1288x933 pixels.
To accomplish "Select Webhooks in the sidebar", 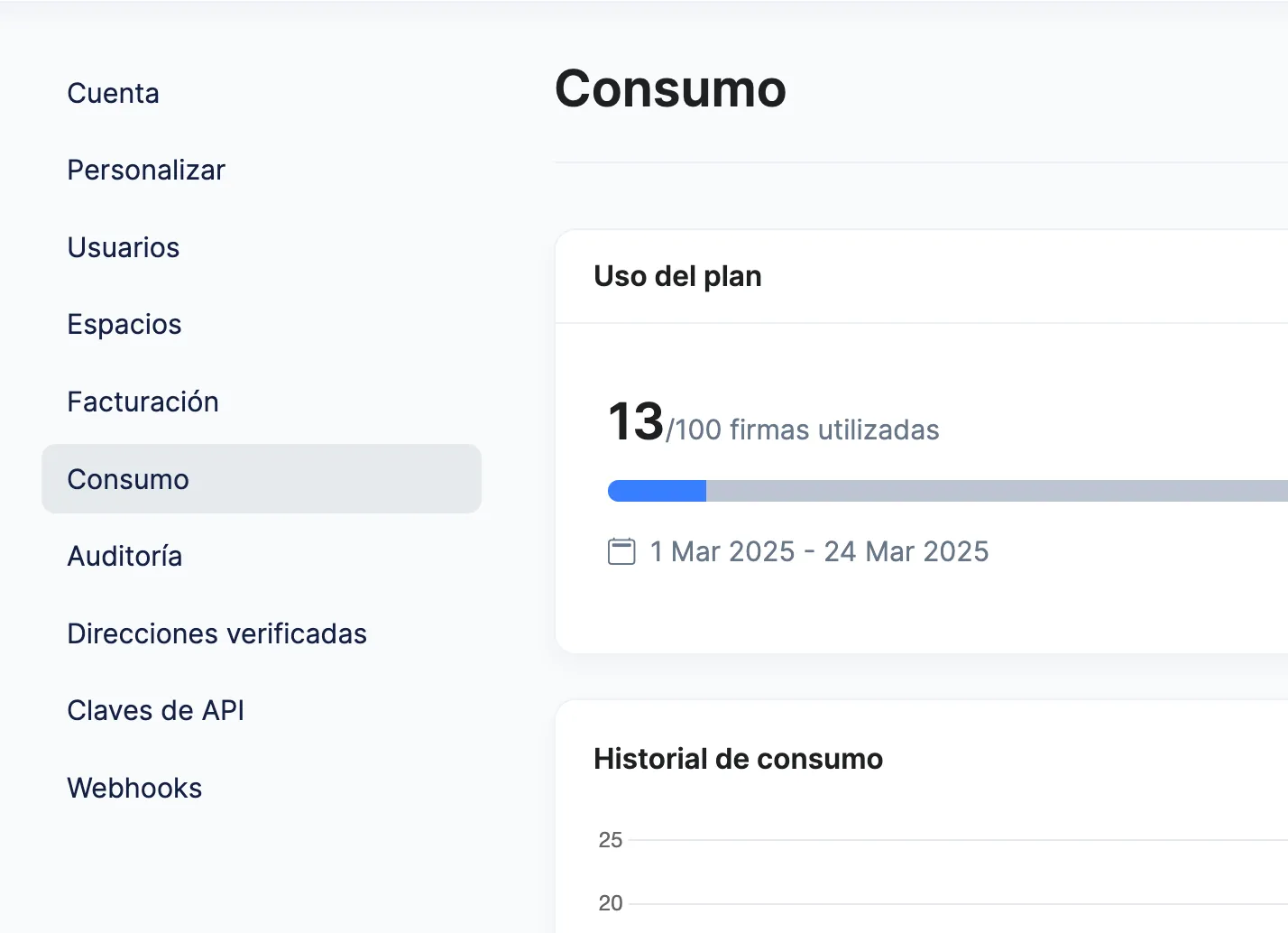I will point(135,789).
